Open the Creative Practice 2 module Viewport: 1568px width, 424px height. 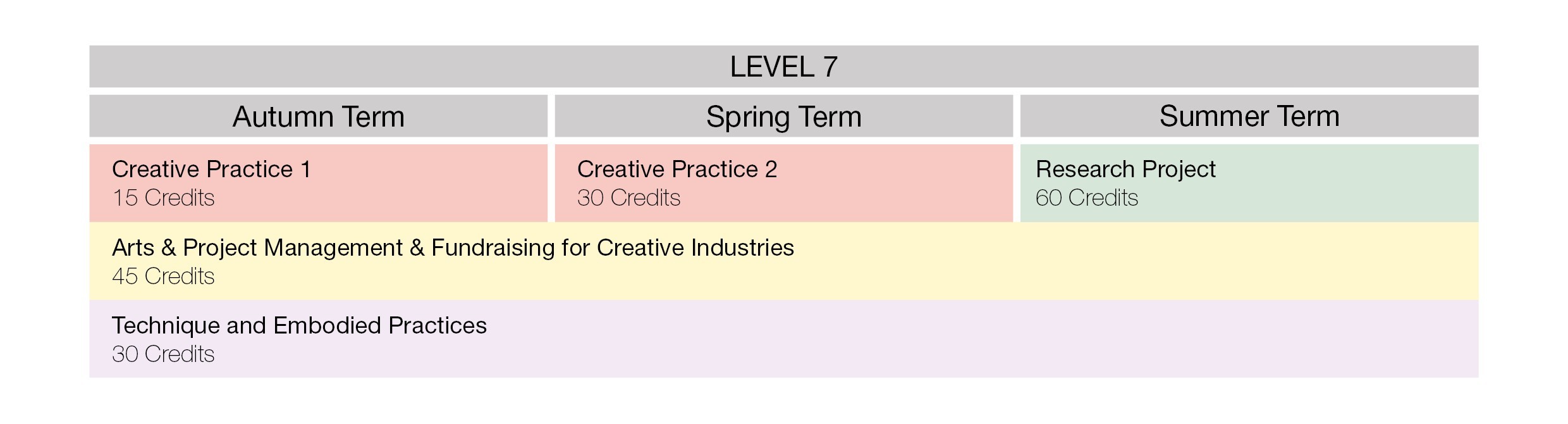point(677,170)
